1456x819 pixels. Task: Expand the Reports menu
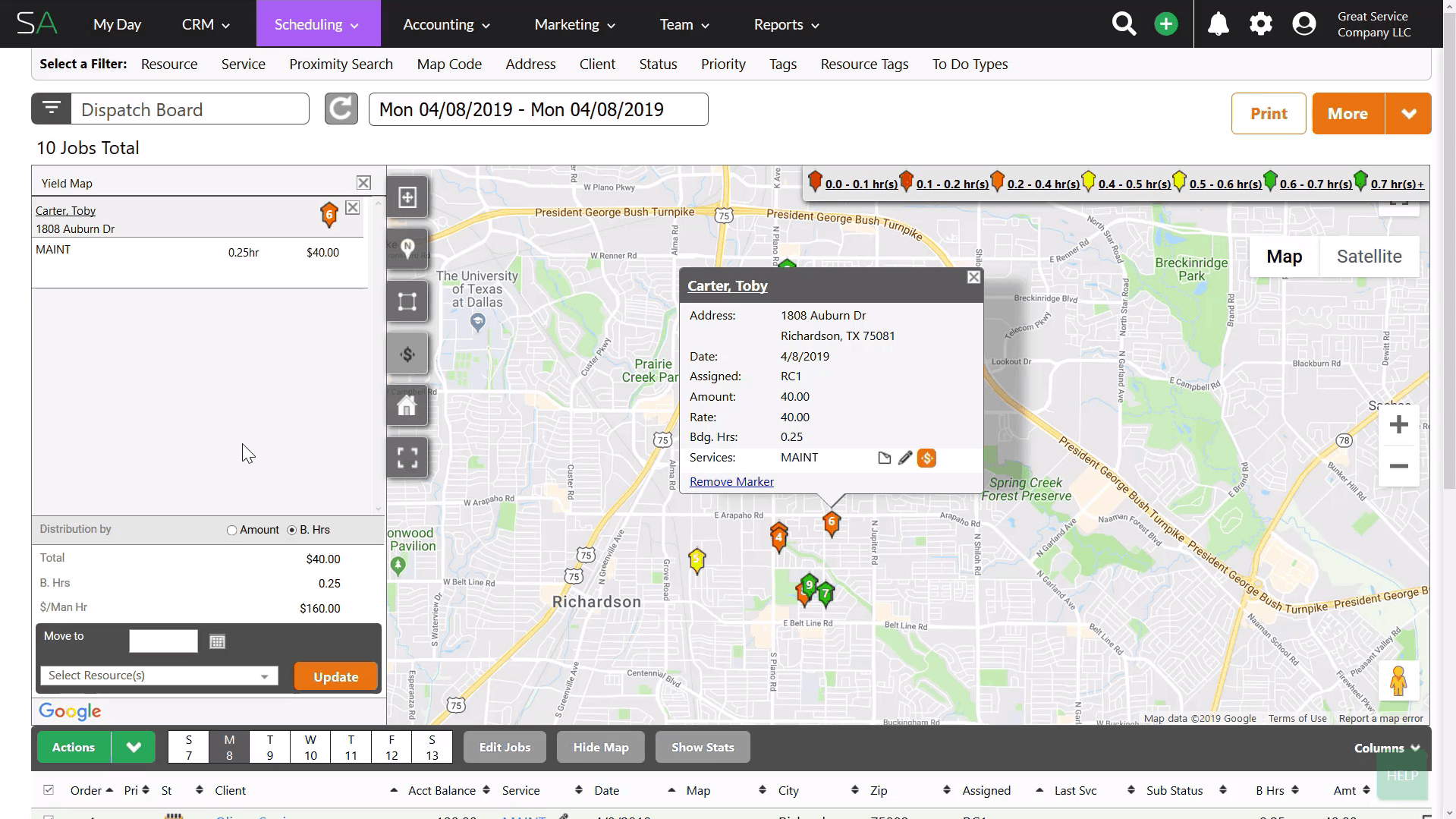click(x=786, y=24)
